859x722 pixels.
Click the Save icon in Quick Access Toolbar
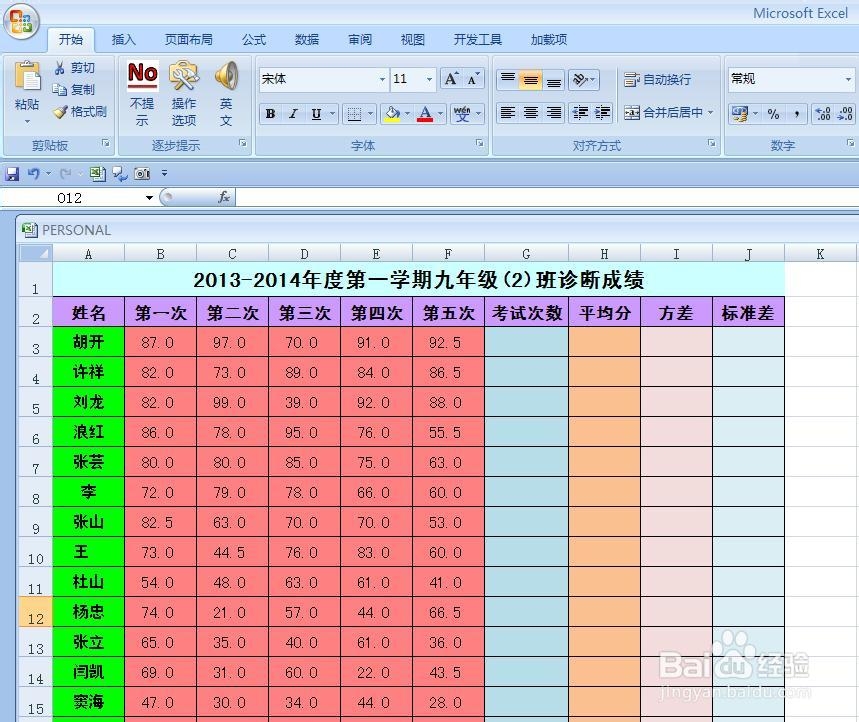11,173
